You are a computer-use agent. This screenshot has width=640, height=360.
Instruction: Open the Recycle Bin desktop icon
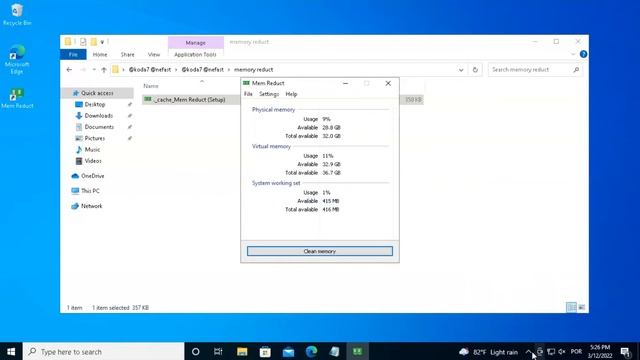(x=17, y=15)
